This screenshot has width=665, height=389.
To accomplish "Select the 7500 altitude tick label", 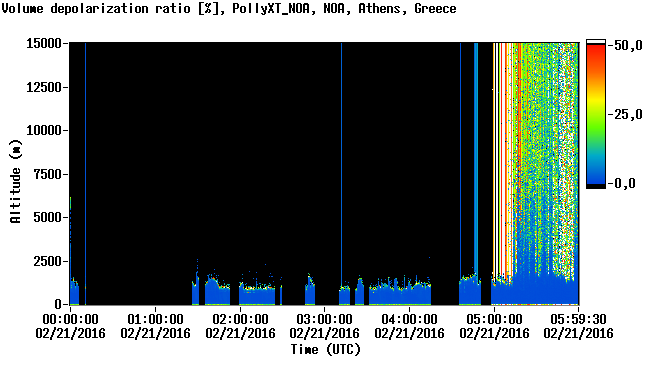I will pyautogui.click(x=48, y=174).
